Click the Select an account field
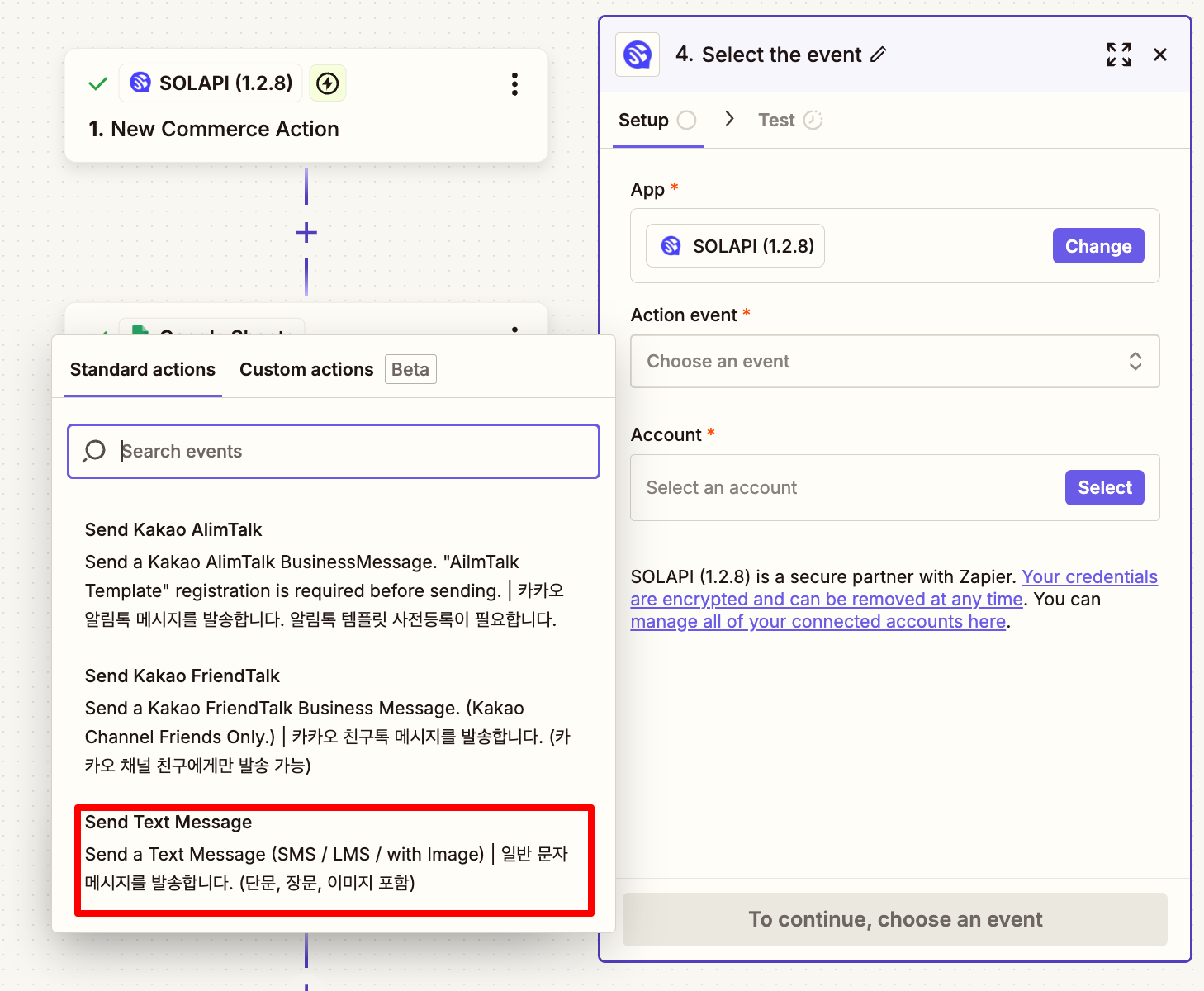Viewport: 1204px width, 991px height. tap(895, 487)
